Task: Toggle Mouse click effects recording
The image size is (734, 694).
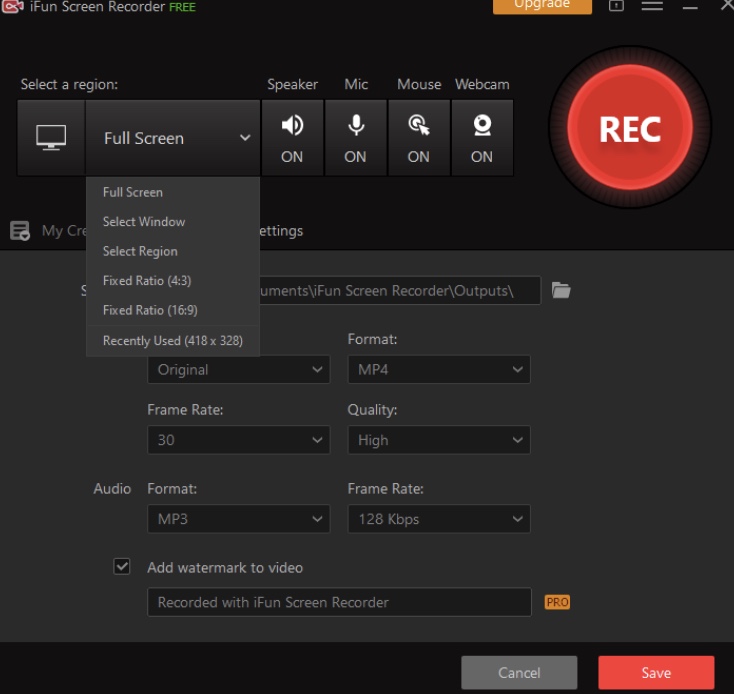Action: pos(419,138)
